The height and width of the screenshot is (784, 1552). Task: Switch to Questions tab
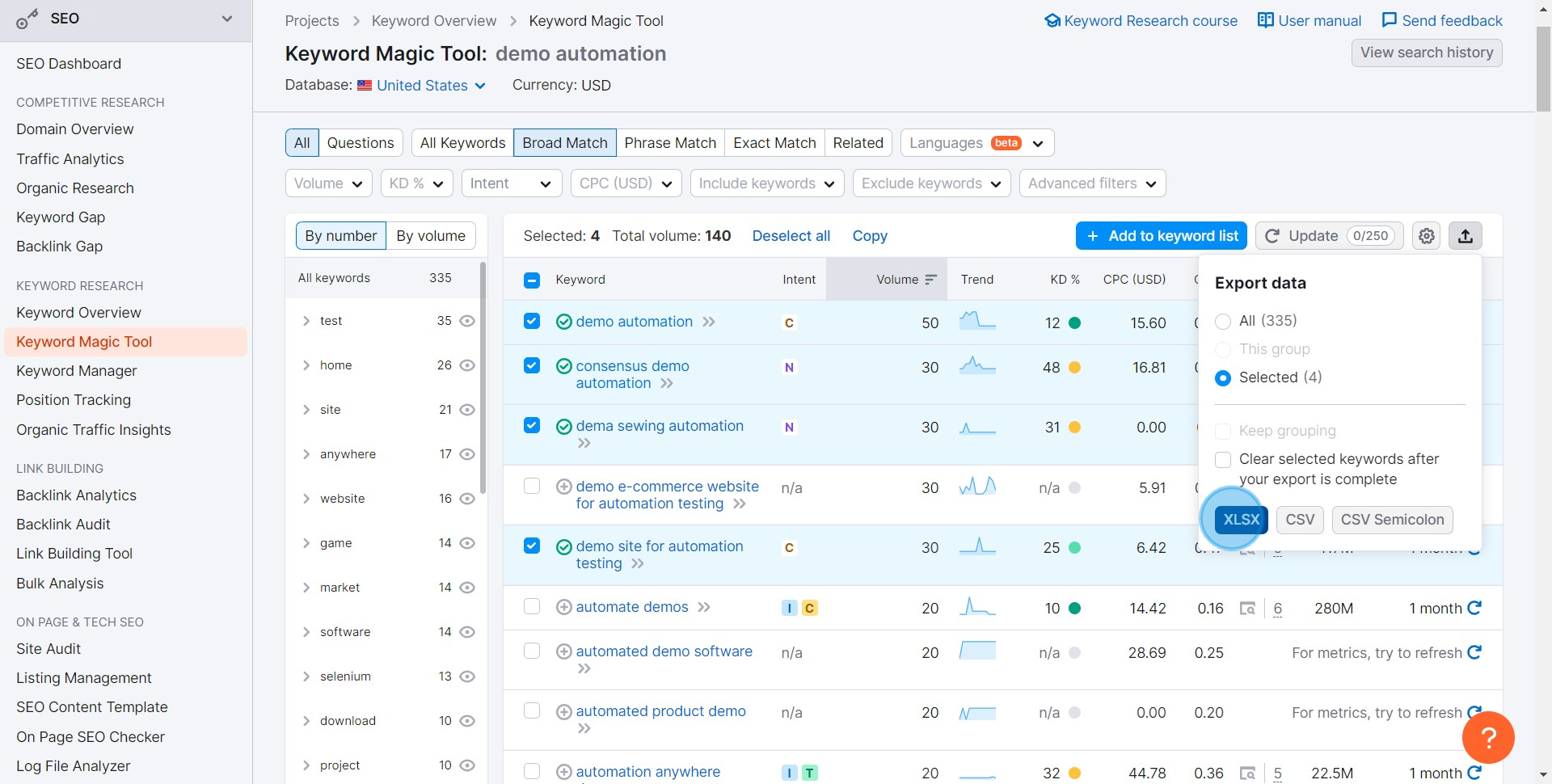[361, 143]
